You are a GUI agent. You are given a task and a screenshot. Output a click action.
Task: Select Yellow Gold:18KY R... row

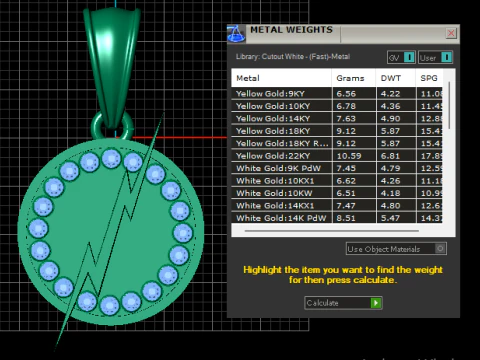tap(337, 143)
